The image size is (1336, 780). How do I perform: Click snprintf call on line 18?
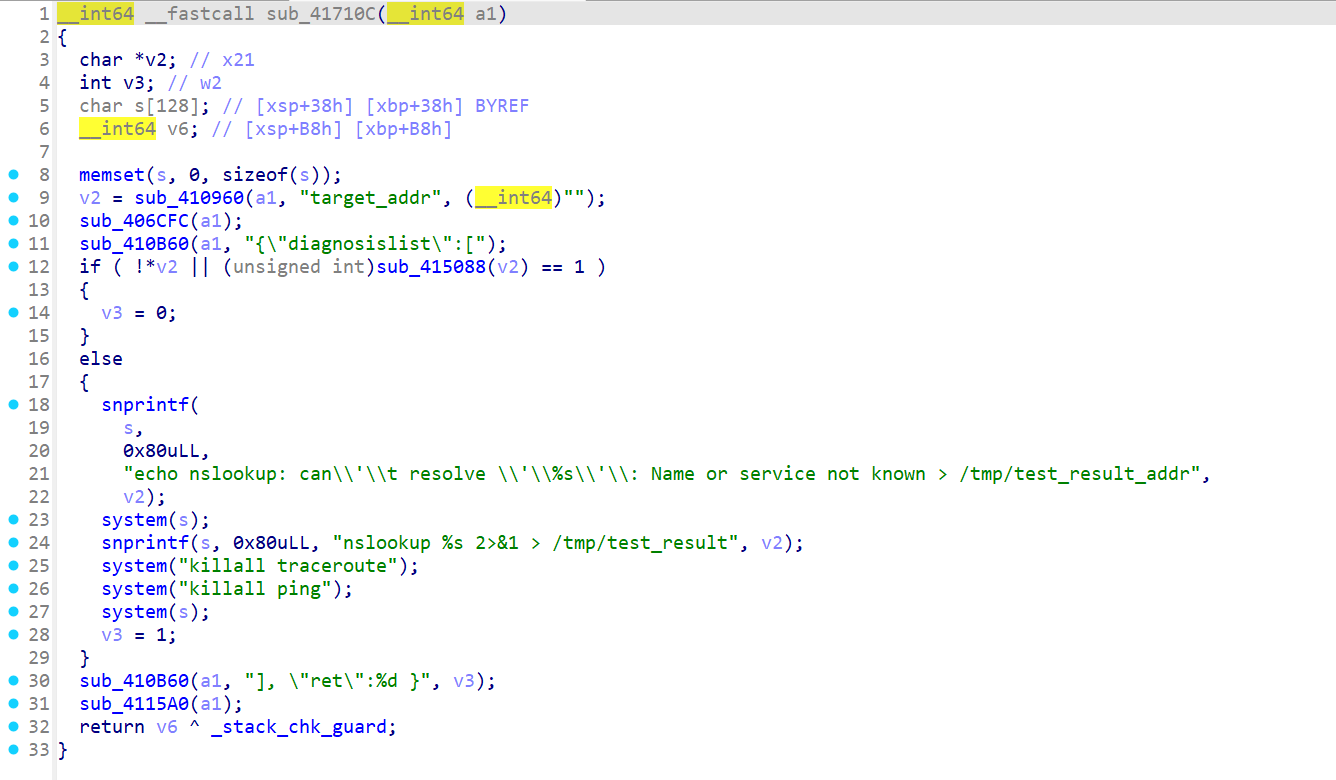pos(145,405)
